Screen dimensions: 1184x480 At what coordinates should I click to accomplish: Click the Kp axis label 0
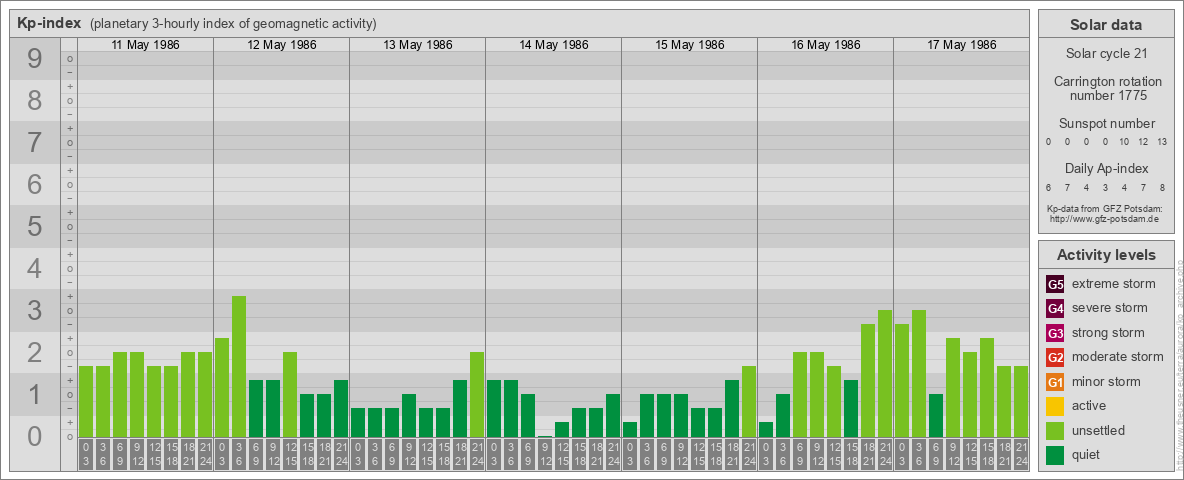point(34,435)
